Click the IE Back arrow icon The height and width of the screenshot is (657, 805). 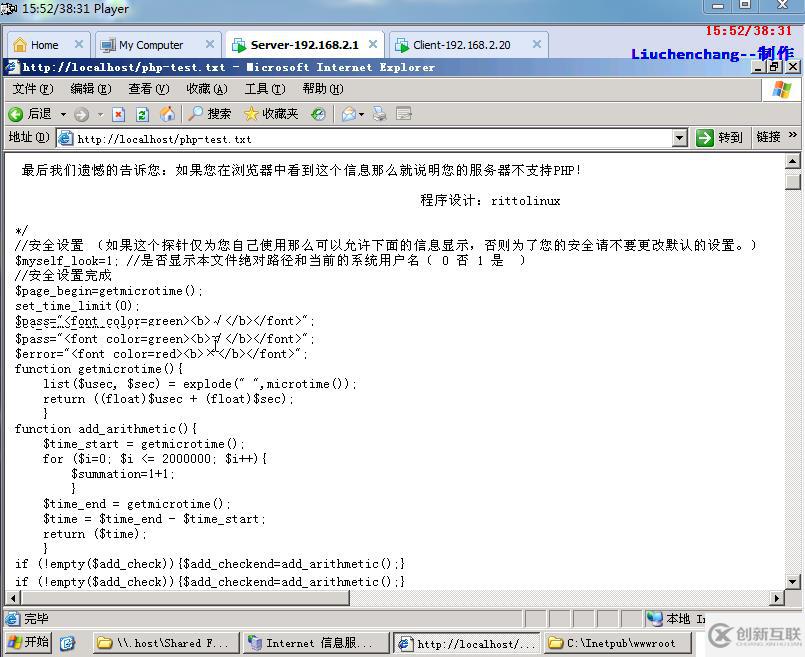coord(15,114)
